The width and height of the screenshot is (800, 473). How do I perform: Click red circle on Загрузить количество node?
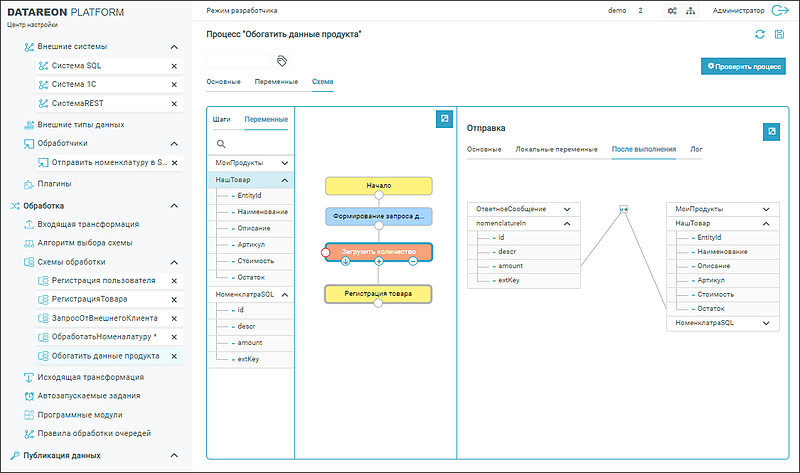tap(326, 252)
